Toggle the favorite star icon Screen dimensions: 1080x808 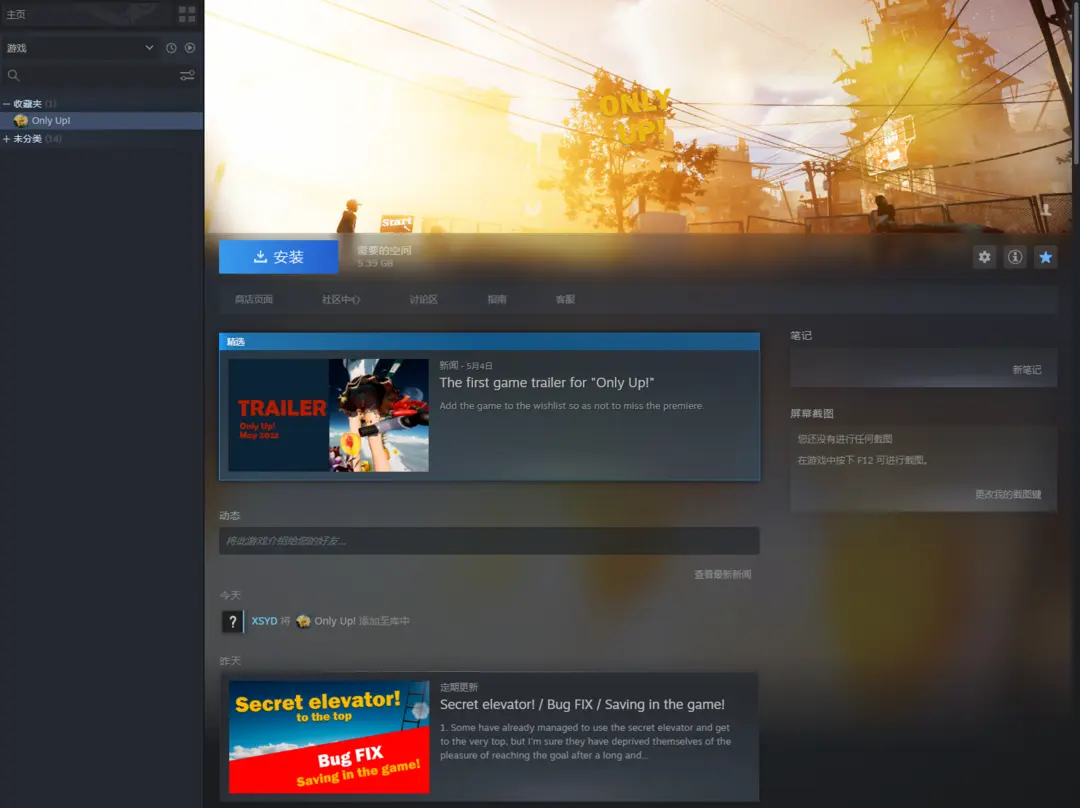click(1045, 257)
